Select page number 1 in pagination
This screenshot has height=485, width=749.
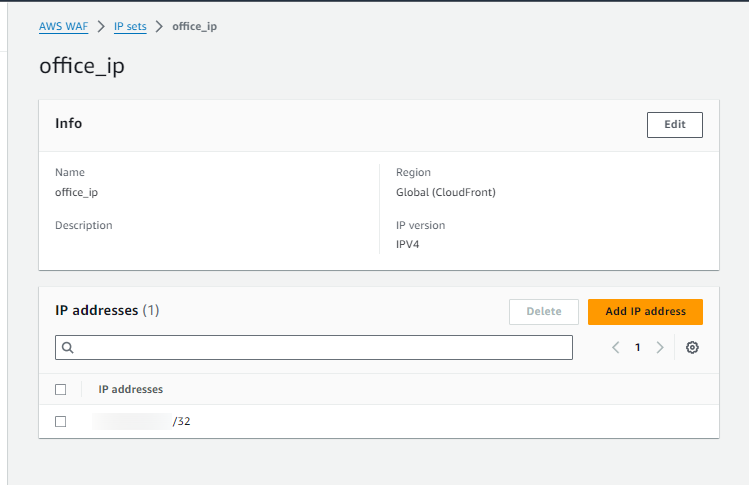638,348
